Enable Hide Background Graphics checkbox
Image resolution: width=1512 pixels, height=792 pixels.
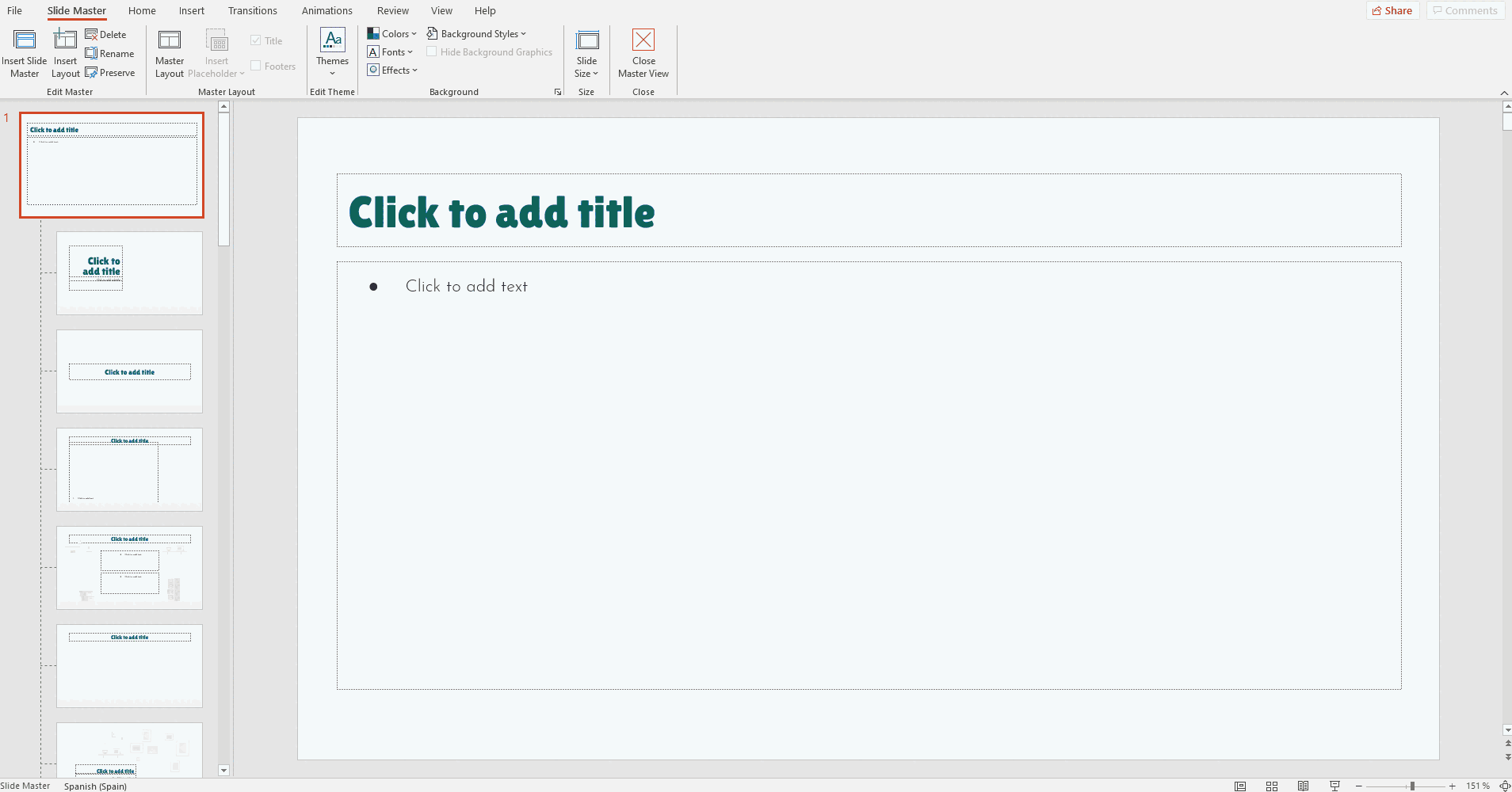(432, 52)
